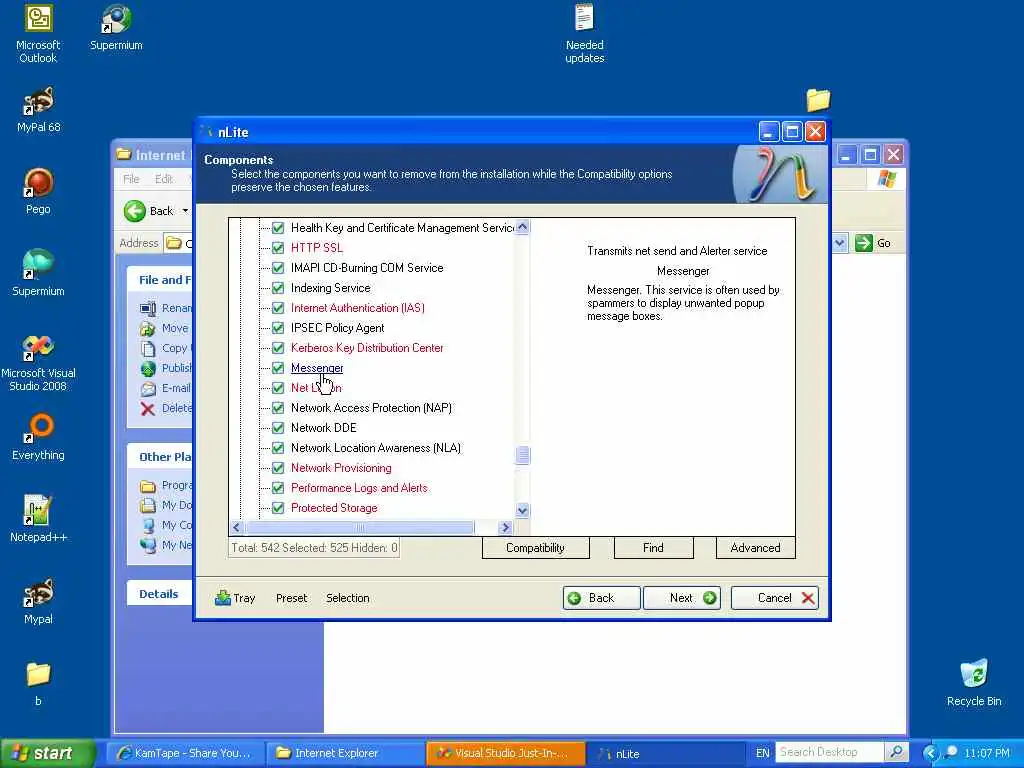Click scroll up arrow of component list
Viewport: 1024px width, 768px height.
pos(522,227)
